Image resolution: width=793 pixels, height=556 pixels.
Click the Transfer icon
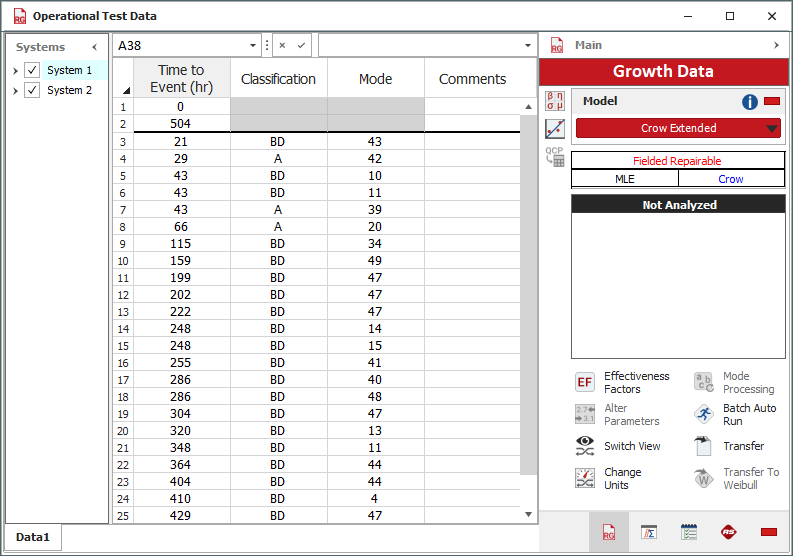click(704, 446)
